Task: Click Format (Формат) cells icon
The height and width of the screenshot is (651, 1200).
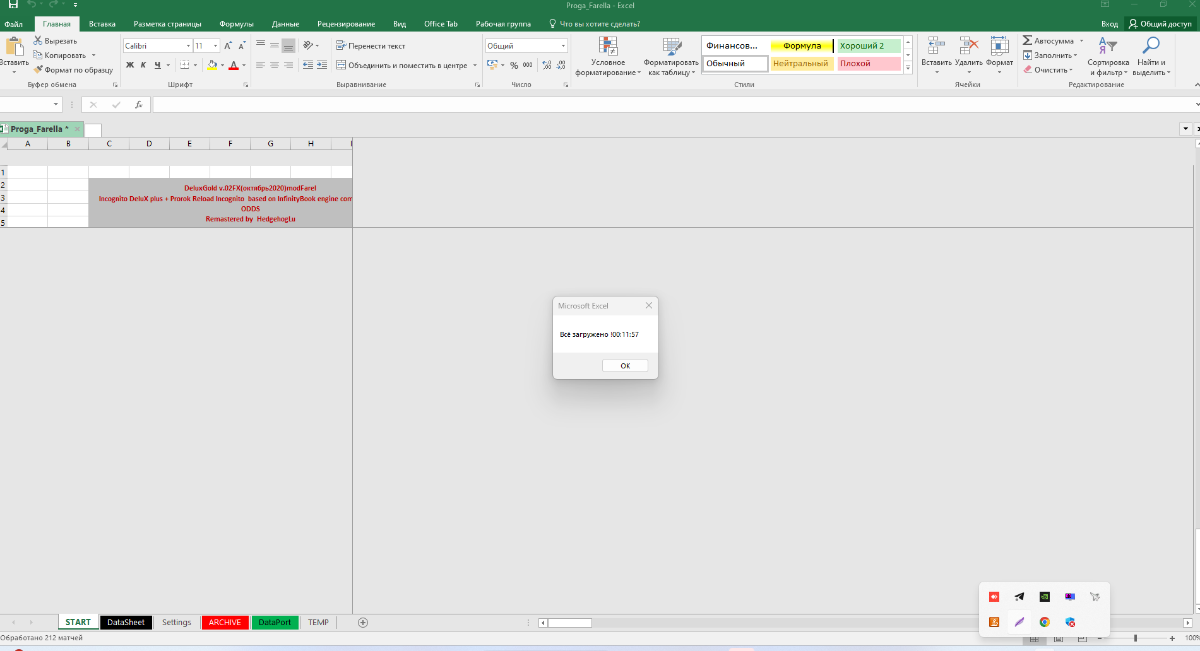Action: coord(999,53)
